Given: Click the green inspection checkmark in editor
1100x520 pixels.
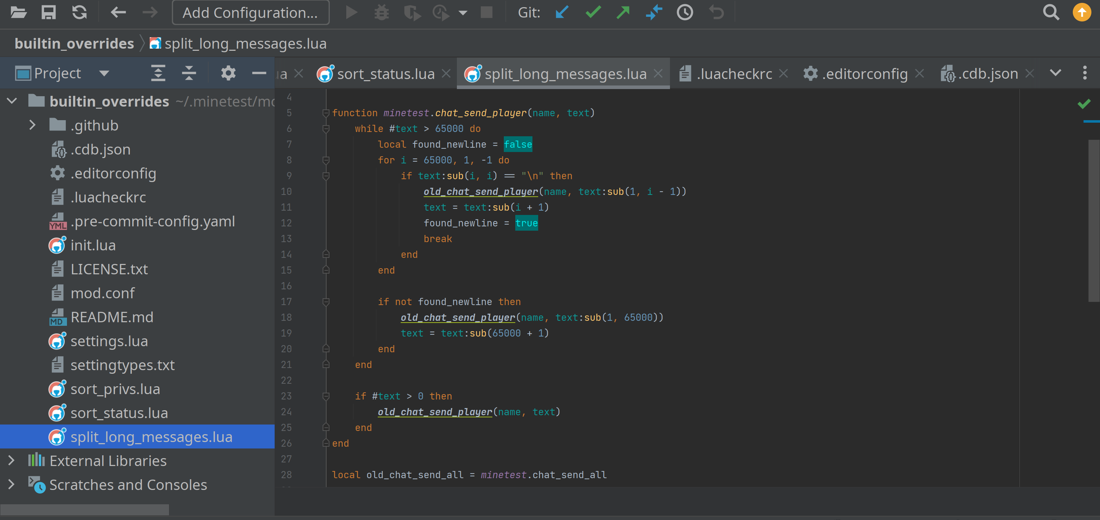Looking at the screenshot, I should click(1084, 104).
